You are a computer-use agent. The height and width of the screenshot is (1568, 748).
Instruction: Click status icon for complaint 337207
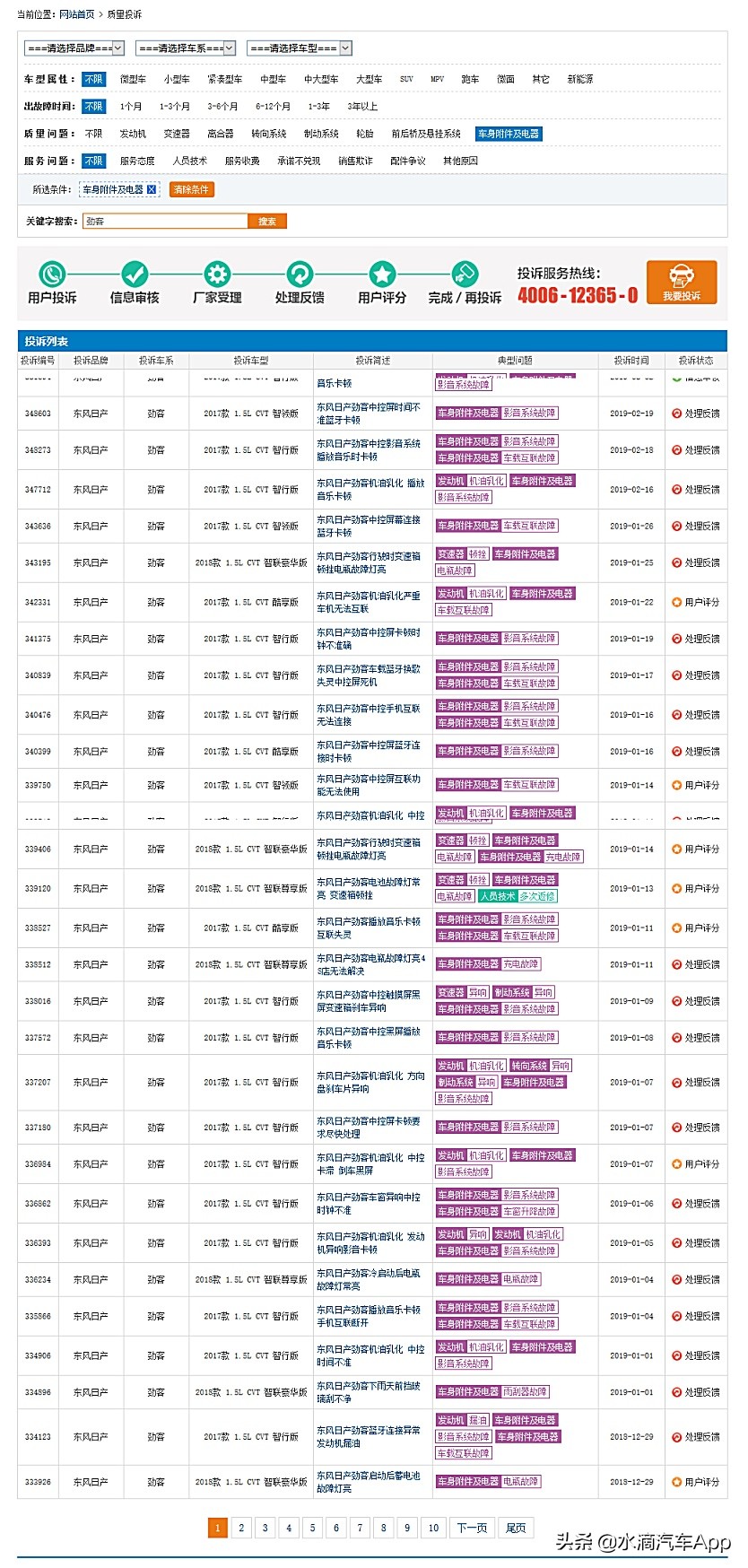pos(677,1082)
